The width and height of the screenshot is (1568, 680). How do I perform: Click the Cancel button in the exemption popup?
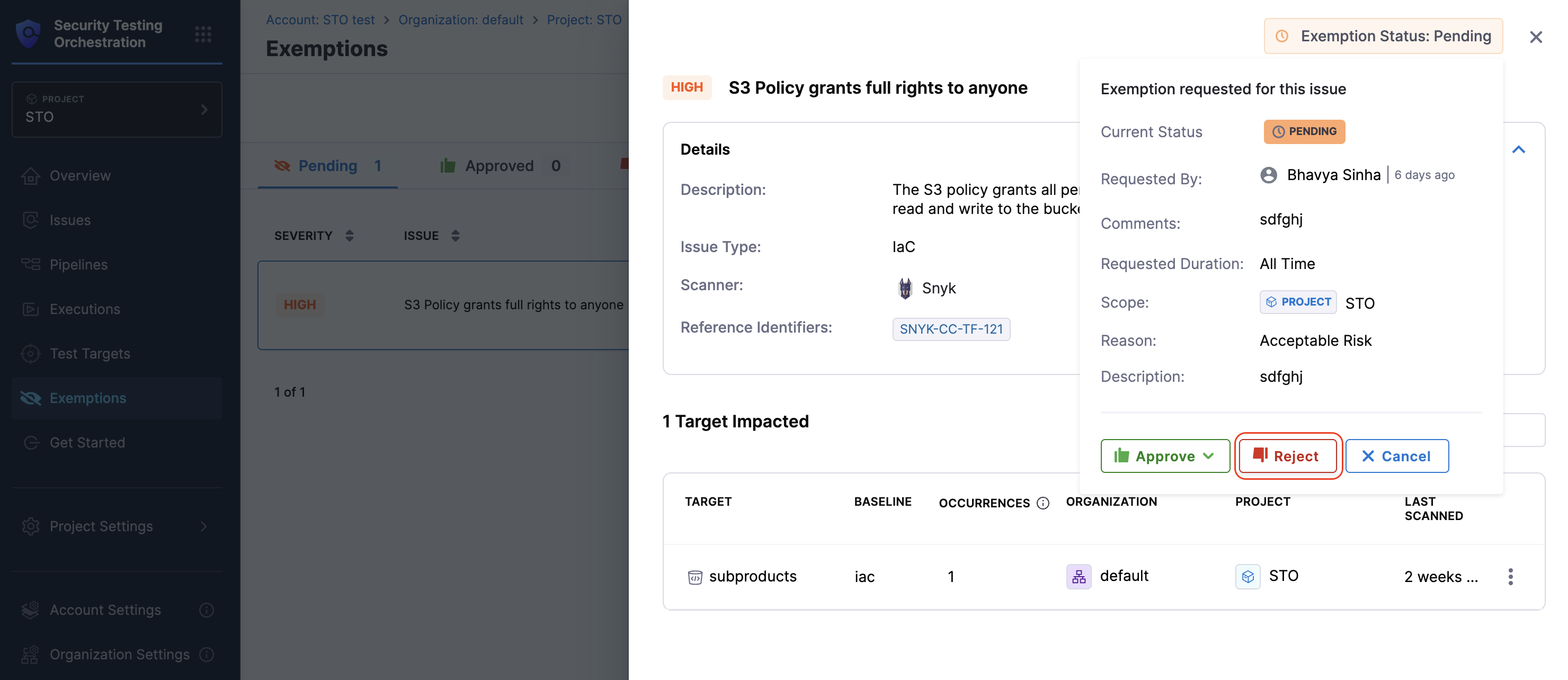[1396, 456]
